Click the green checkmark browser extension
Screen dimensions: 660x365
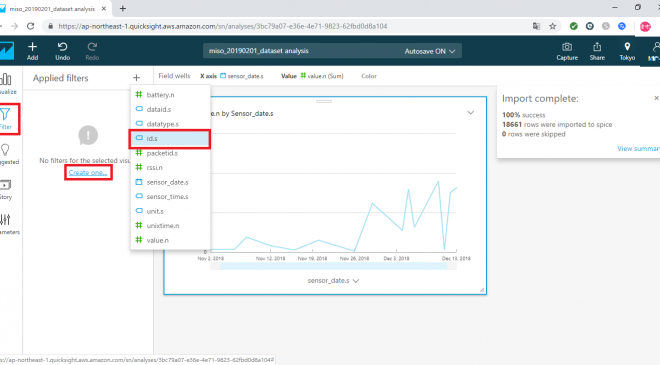coord(573,26)
